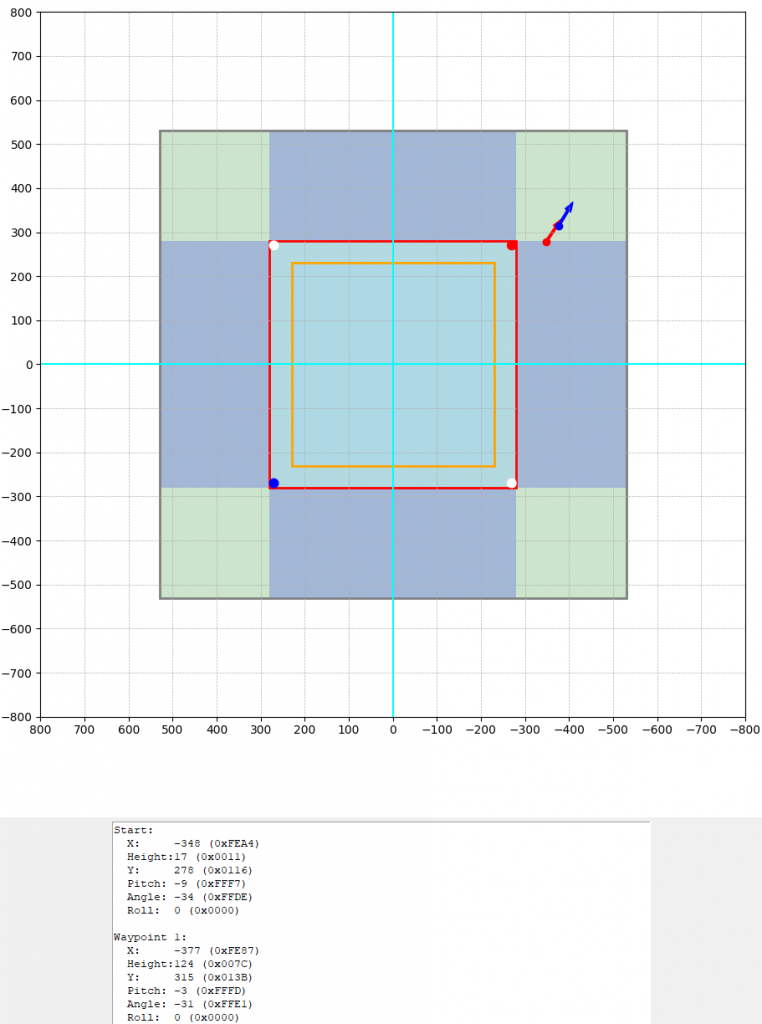Click the Start heading in text panel
This screenshot has width=762, height=1024.
[x=134, y=830]
